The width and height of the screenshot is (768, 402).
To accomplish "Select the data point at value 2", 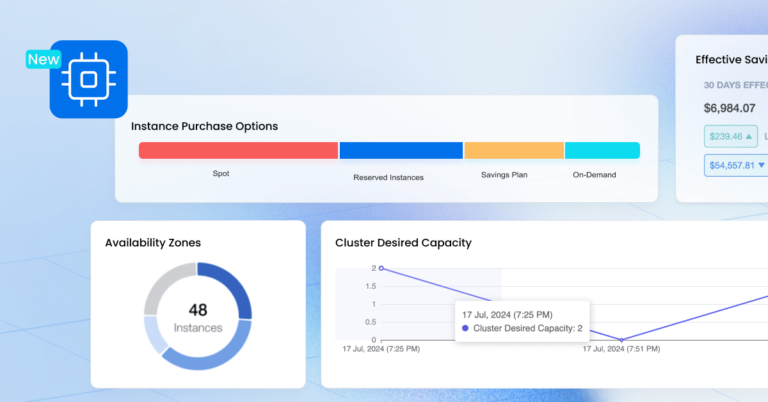I will tap(381, 268).
